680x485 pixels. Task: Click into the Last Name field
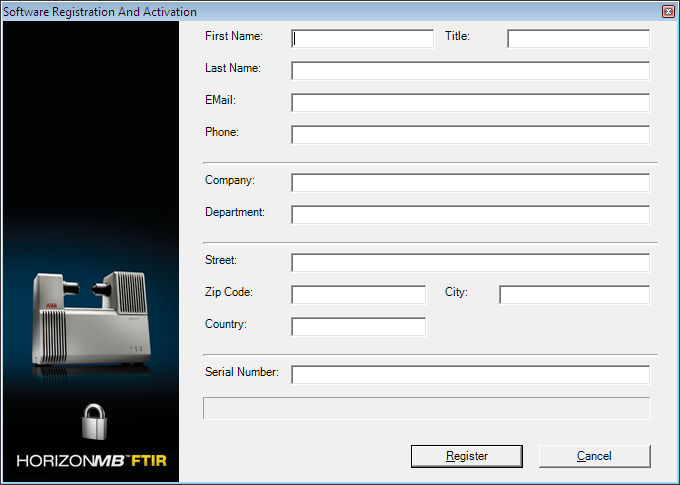pyautogui.click(x=470, y=71)
